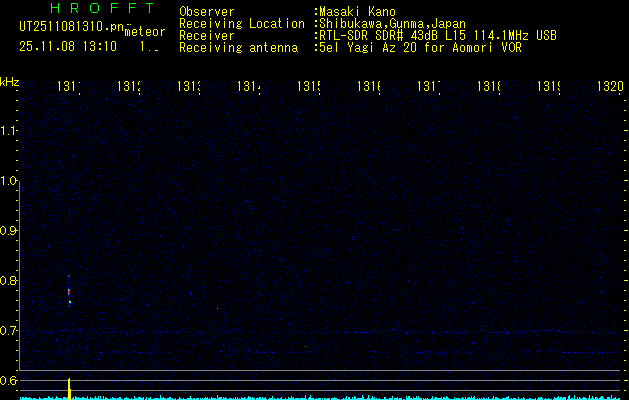This screenshot has height=400, width=629.
Task: Click the yellow intensity spike at bottom
Action: [x=69, y=388]
